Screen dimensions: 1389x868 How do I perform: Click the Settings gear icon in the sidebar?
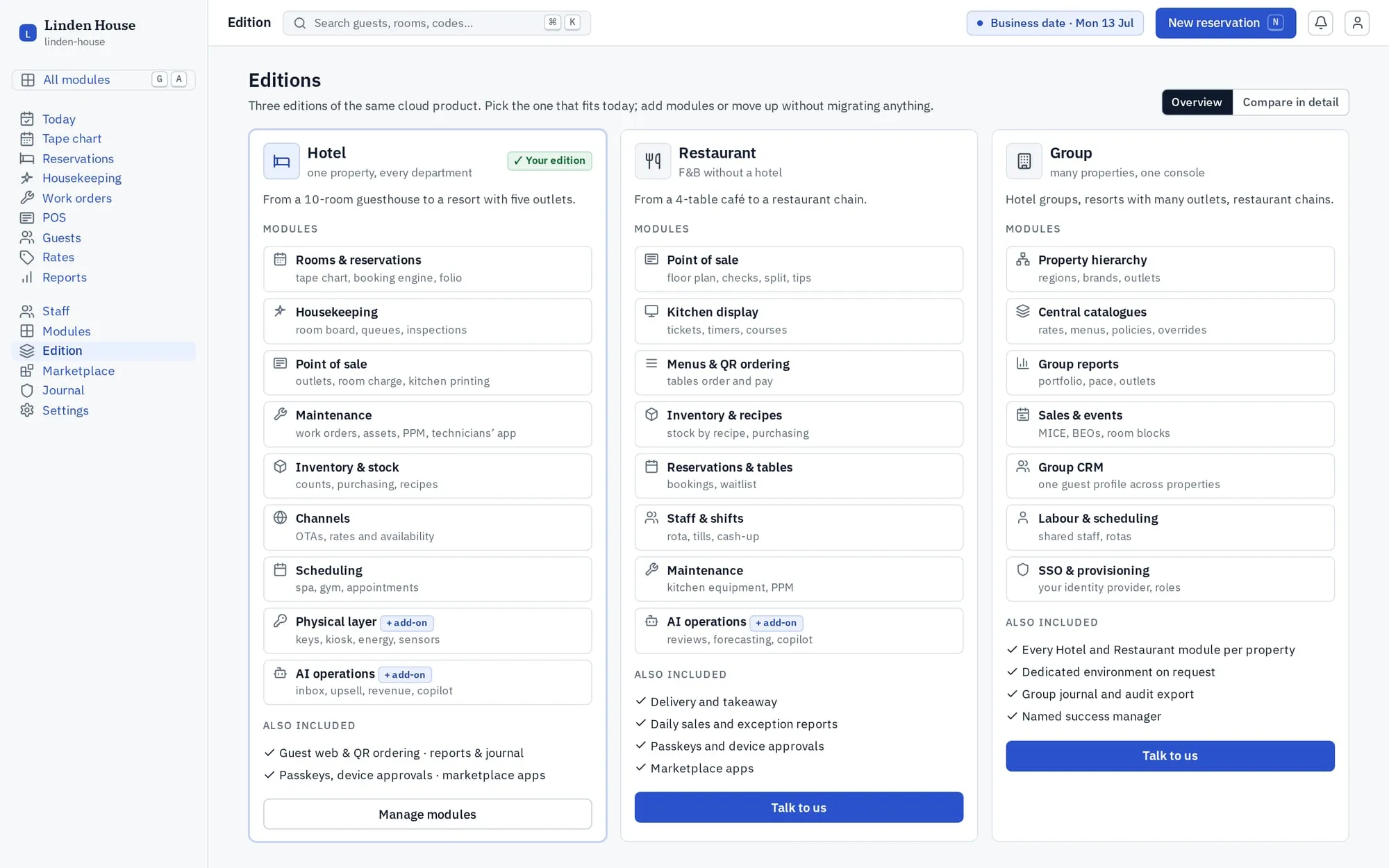point(27,410)
